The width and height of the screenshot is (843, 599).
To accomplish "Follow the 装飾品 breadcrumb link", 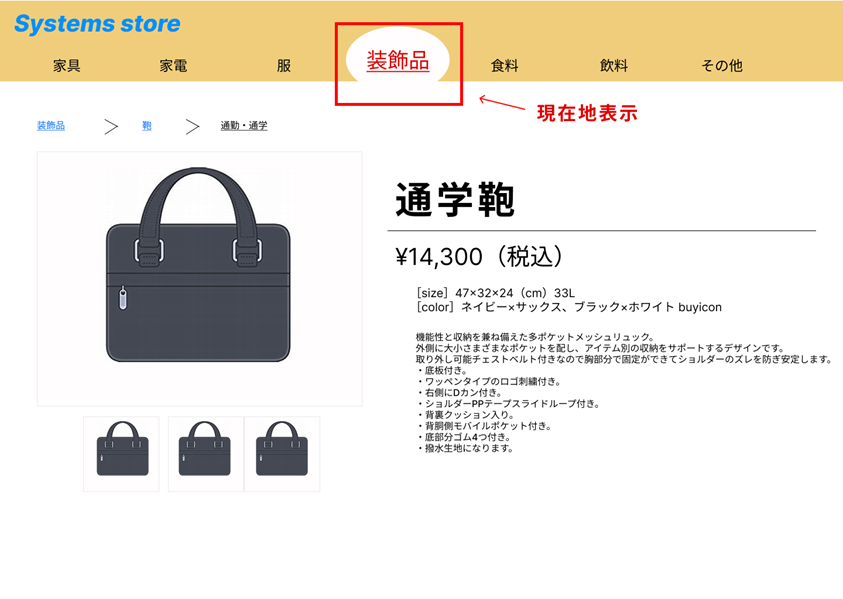I will 51,125.
